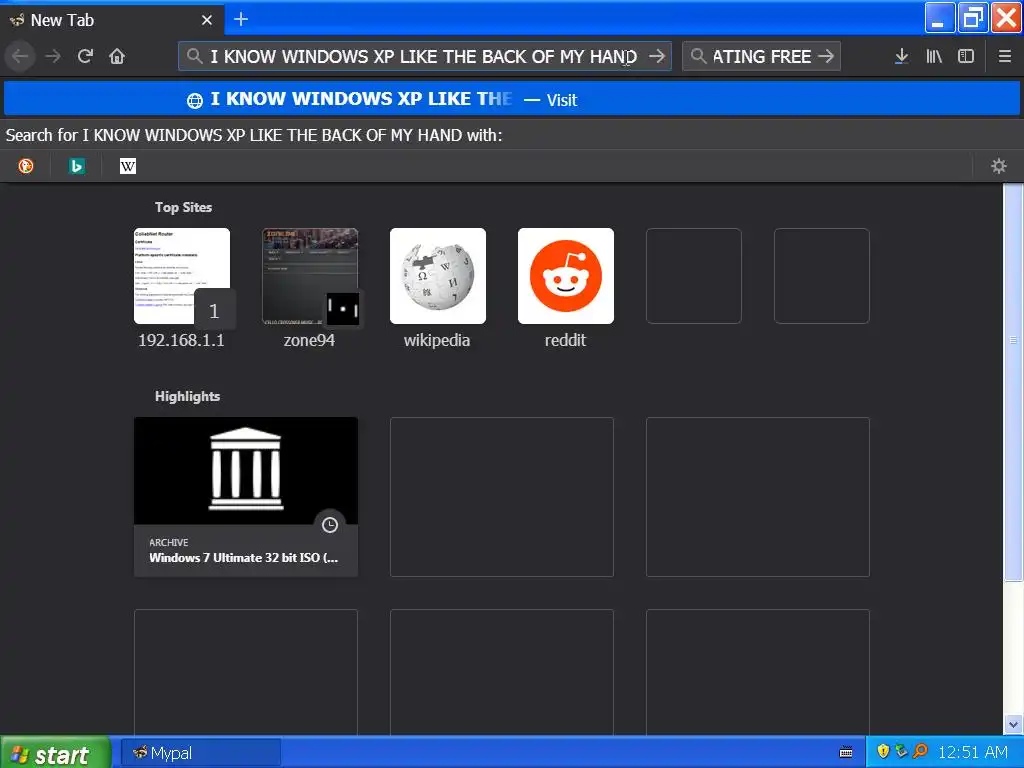
Task: Search with DuckDuckGo engine icon
Action: point(25,167)
